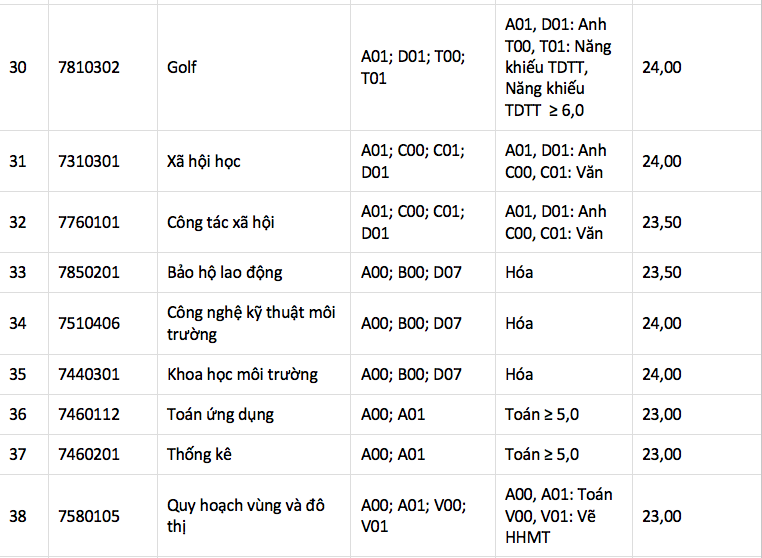This screenshot has height=558, width=762.
Task: Click the Khoa học môi trường cell
Action: point(242,374)
